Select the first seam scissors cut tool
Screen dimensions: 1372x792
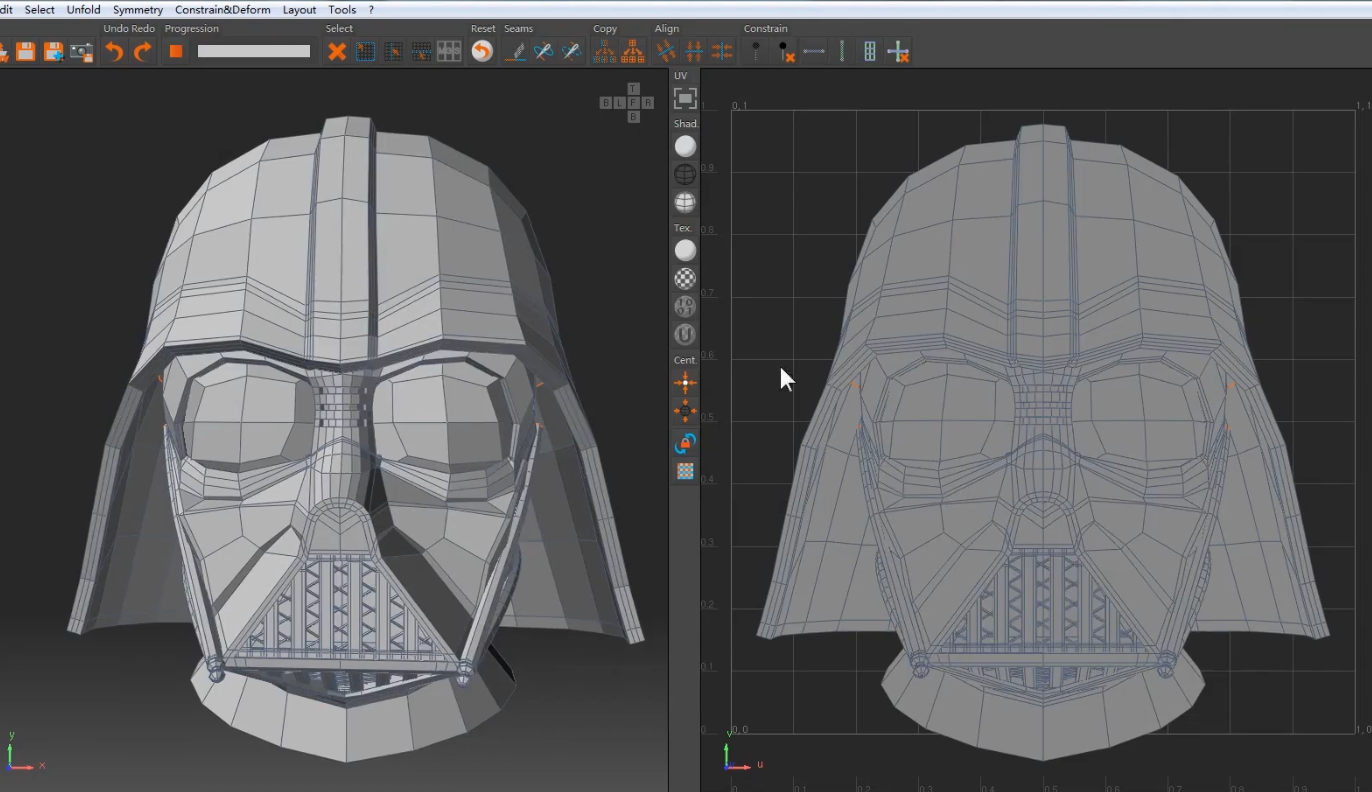(543, 51)
